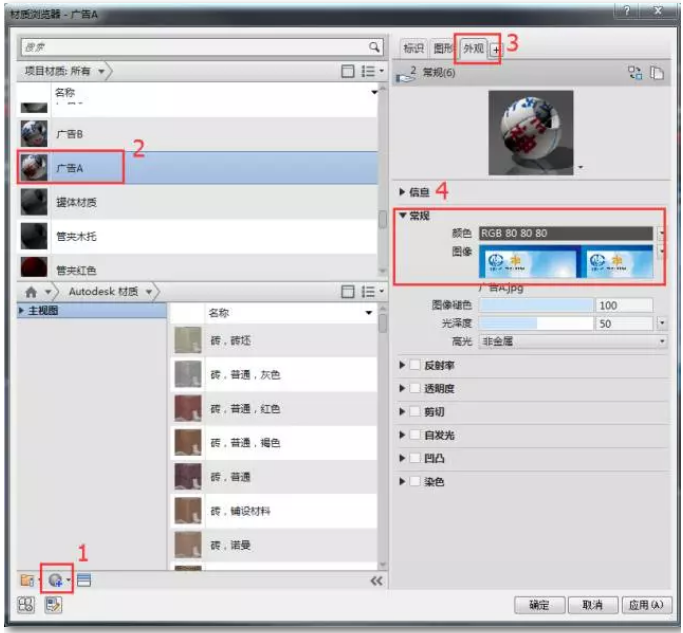Enable the 凹凸 checkbox

point(415,458)
